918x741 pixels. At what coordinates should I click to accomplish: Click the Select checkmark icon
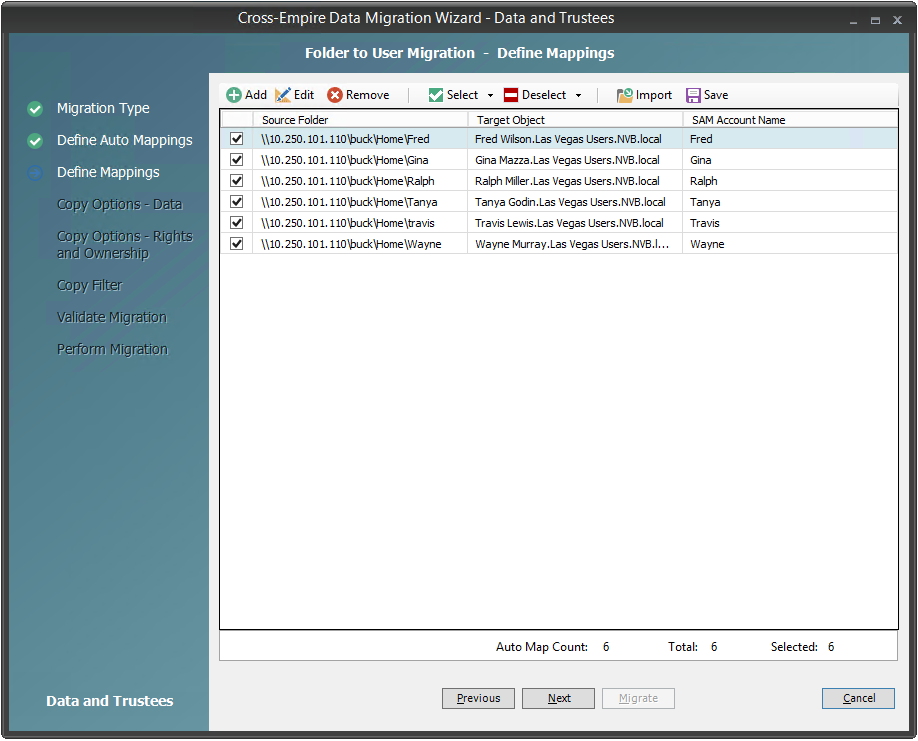click(x=436, y=95)
